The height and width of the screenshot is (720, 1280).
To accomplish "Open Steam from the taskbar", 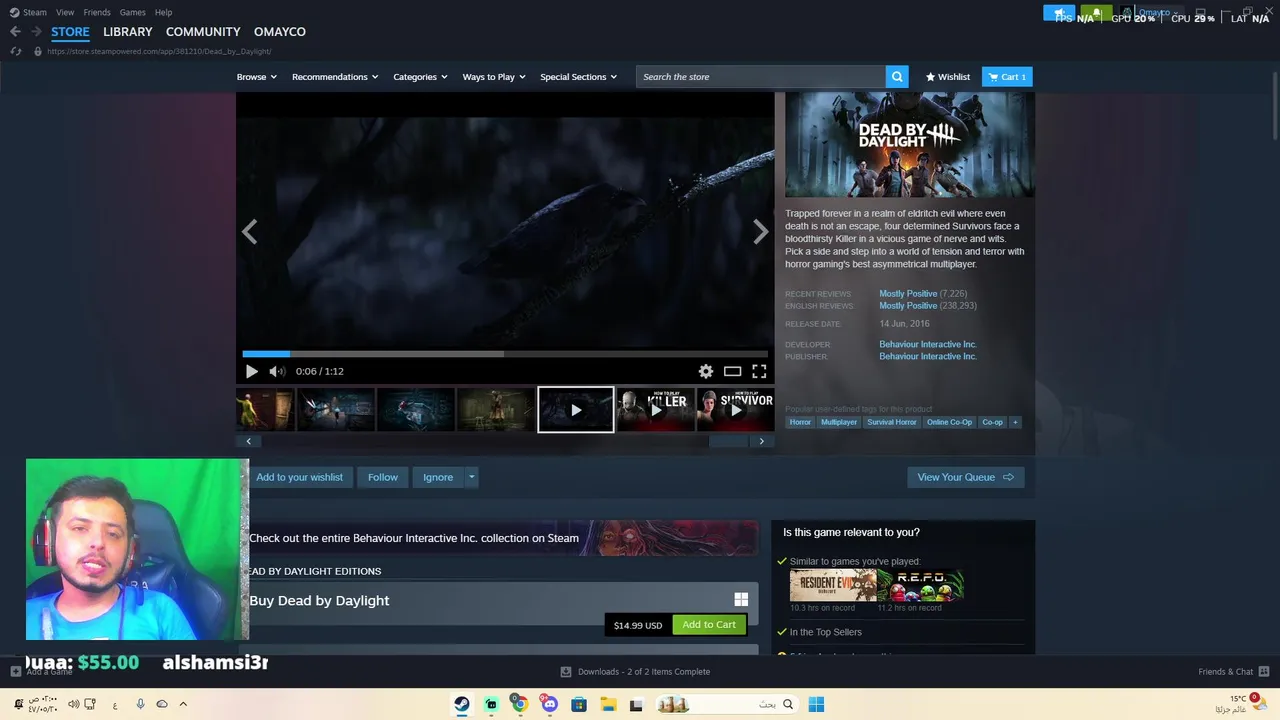I will (462, 704).
